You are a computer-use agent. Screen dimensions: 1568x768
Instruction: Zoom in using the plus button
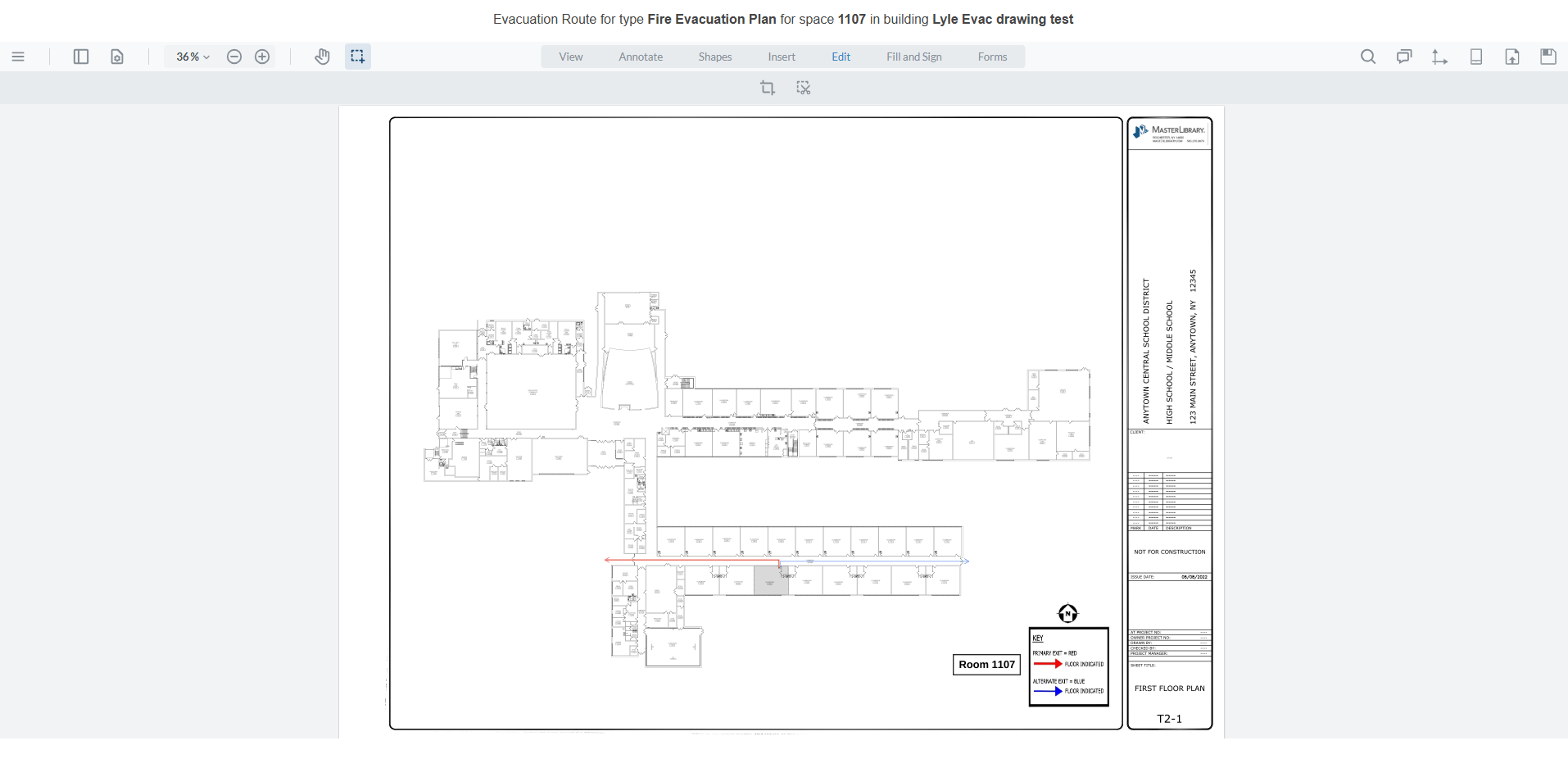tap(262, 57)
